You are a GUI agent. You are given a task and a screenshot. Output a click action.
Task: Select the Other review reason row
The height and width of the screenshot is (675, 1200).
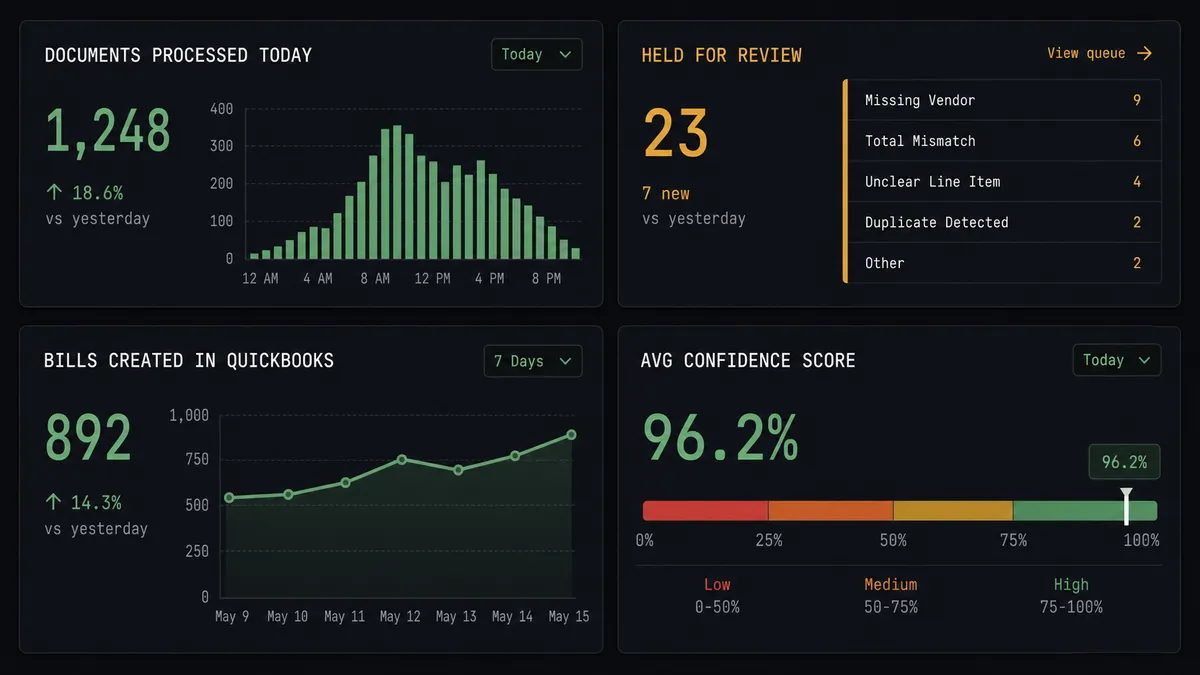tap(1004, 263)
